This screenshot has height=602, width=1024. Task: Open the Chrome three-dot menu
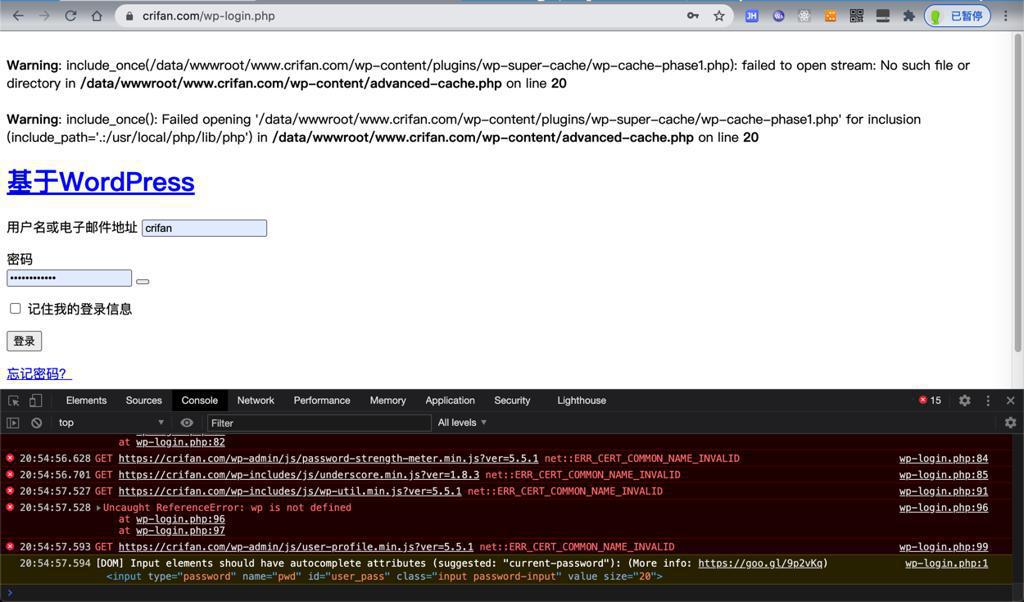coord(1006,16)
